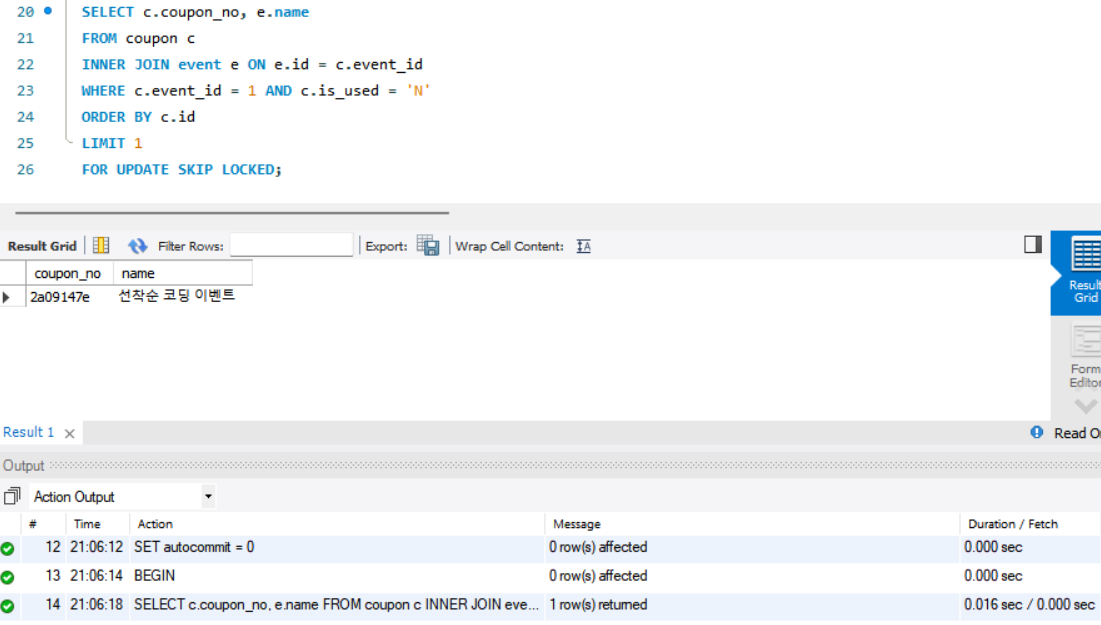This screenshot has width=1101, height=625.
Task: Select the name column header
Action: [x=183, y=273]
